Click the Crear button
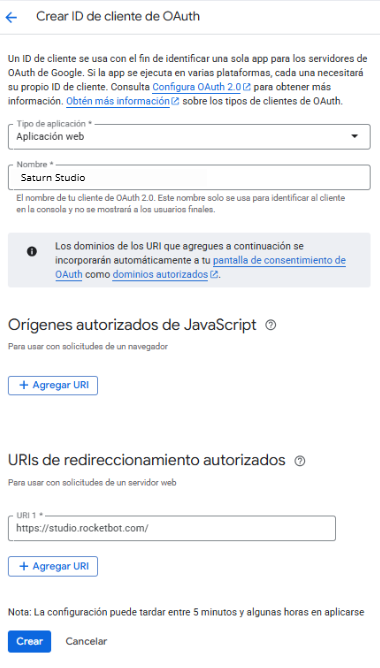380x668 pixels. (29, 641)
